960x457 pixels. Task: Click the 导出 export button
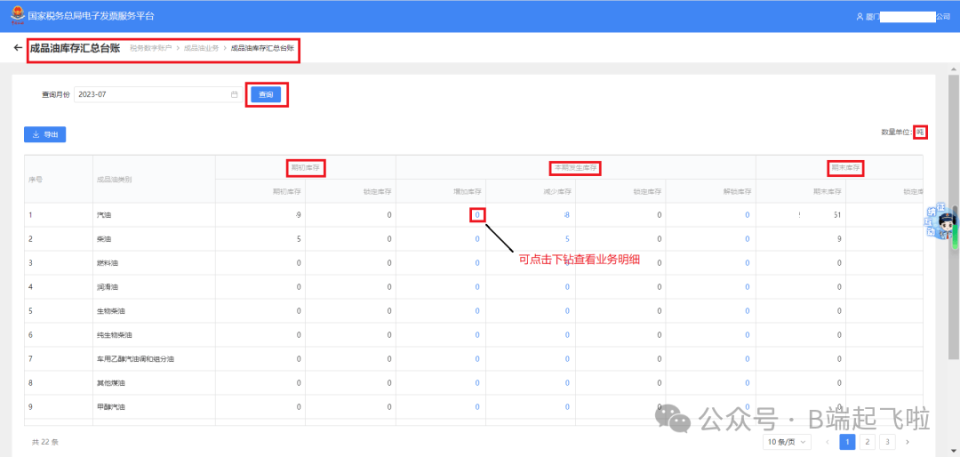click(x=45, y=135)
